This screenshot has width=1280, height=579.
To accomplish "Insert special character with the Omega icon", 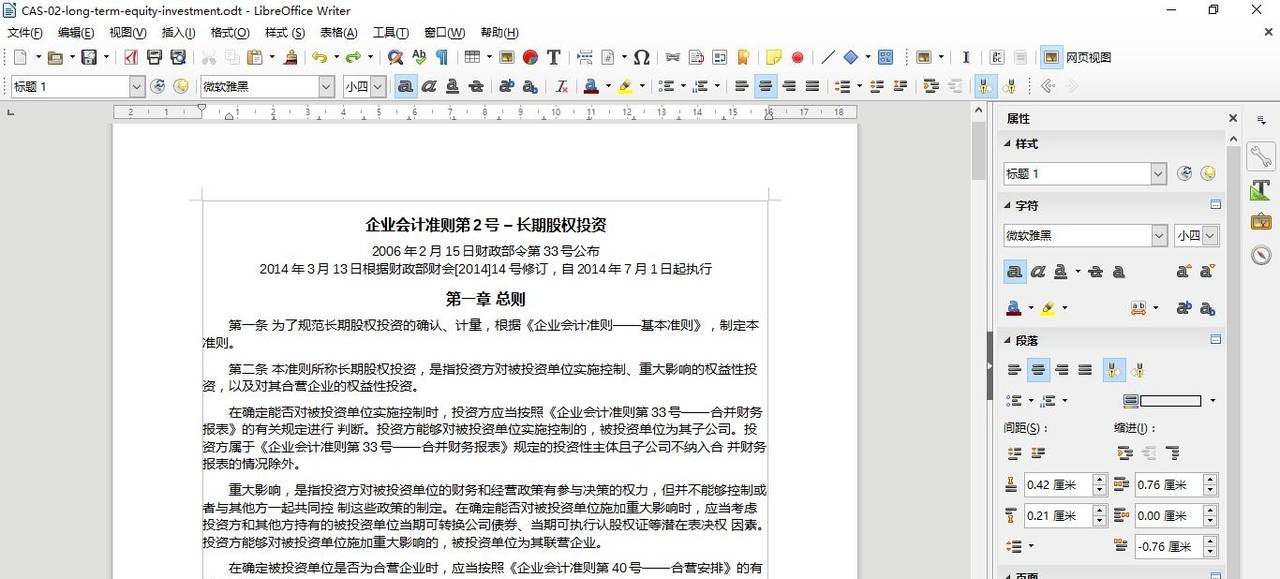I will (x=640, y=57).
